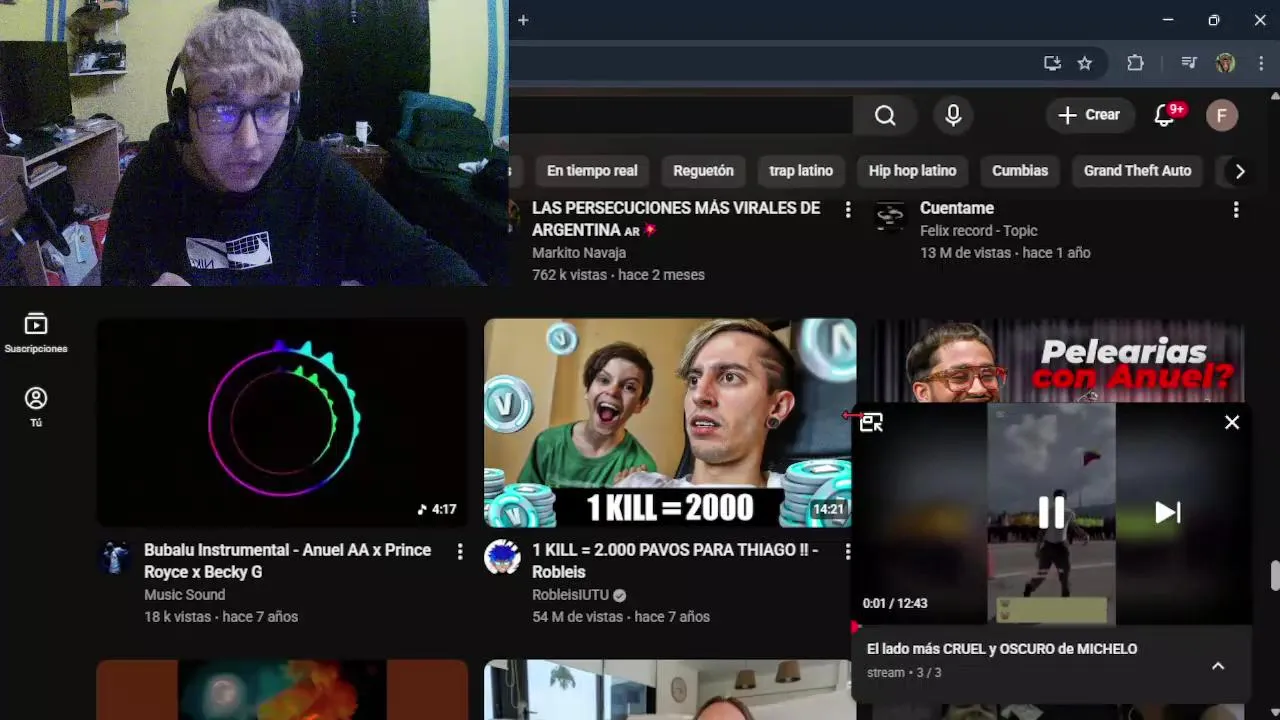Select the 'Hip hop latino' filter chip

[x=912, y=171]
